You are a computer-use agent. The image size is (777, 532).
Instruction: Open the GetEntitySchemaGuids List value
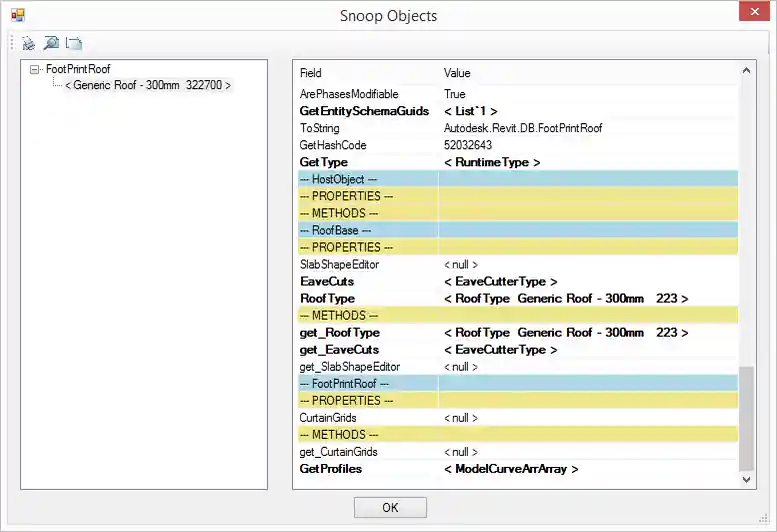[x=470, y=111]
